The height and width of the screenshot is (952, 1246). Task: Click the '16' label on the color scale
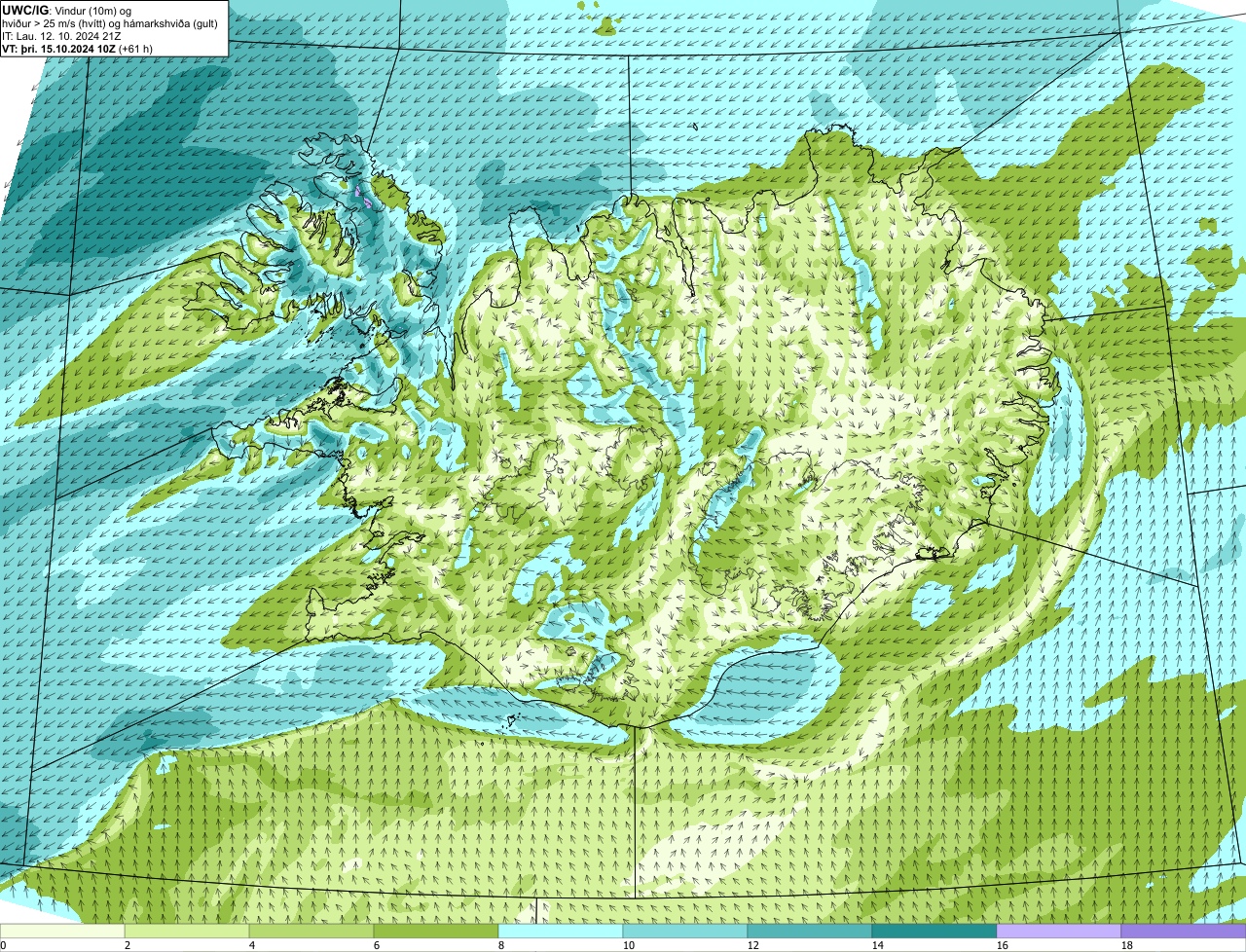[1003, 945]
